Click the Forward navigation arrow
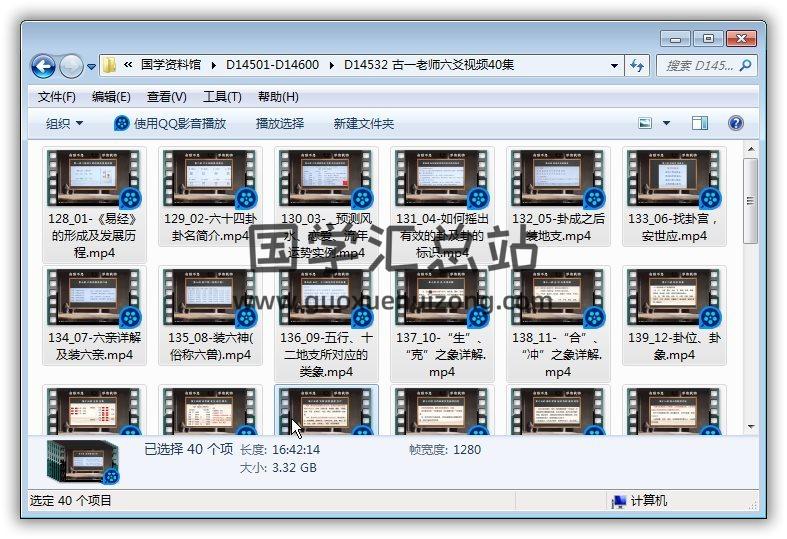 click(x=71, y=66)
